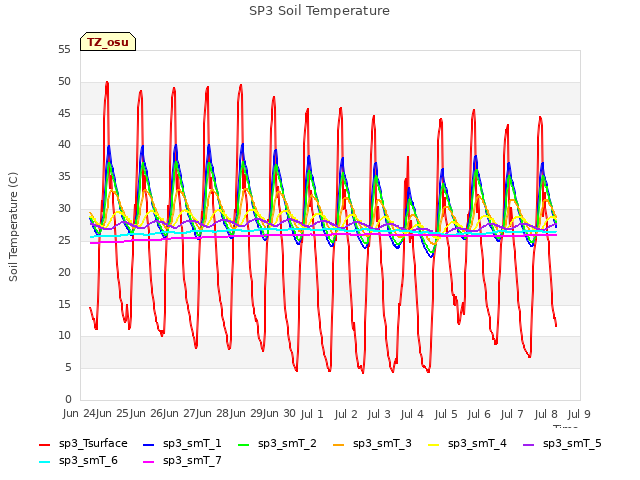Click the magenta sp3_smT_7 legend swatch

(149, 462)
